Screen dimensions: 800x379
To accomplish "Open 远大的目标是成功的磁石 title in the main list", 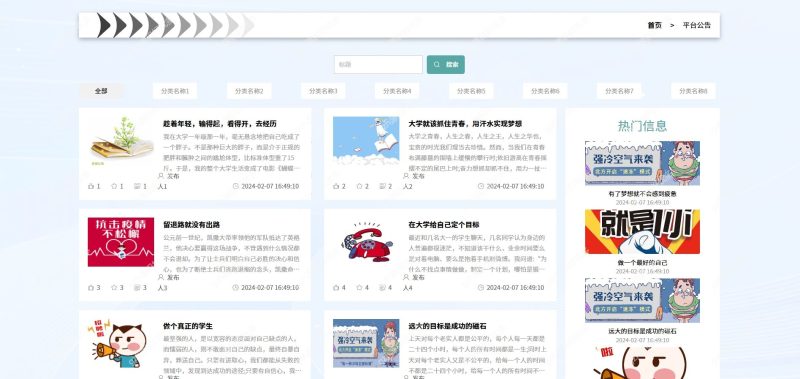I will pos(447,326).
